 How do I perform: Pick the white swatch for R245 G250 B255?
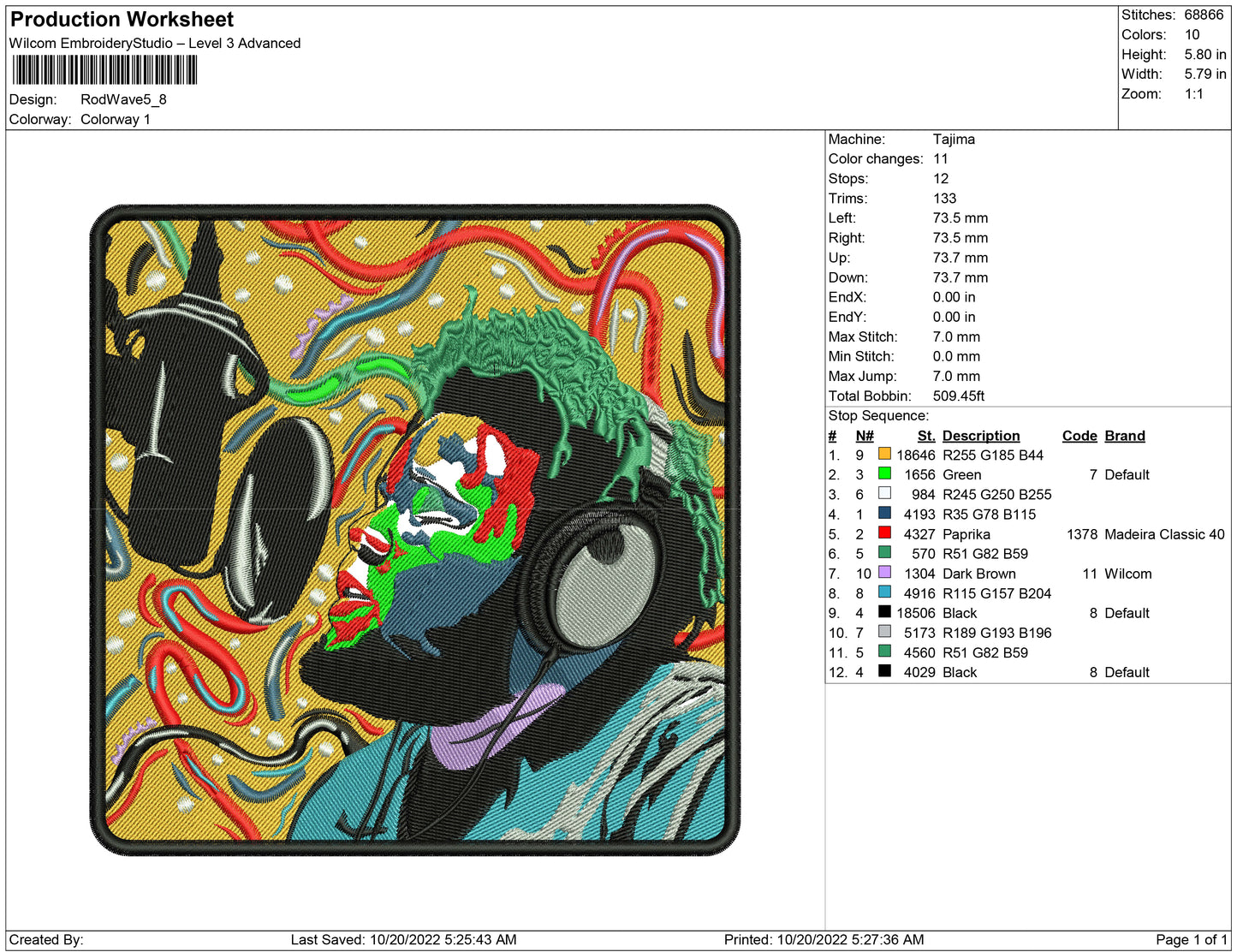coord(884,493)
